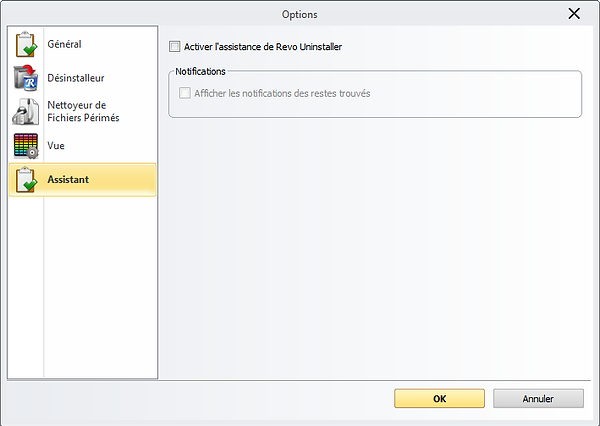Screen dimensions: 600x426
Task: Toggle Afficher les notifications des restes trouvés
Action: click(185, 93)
